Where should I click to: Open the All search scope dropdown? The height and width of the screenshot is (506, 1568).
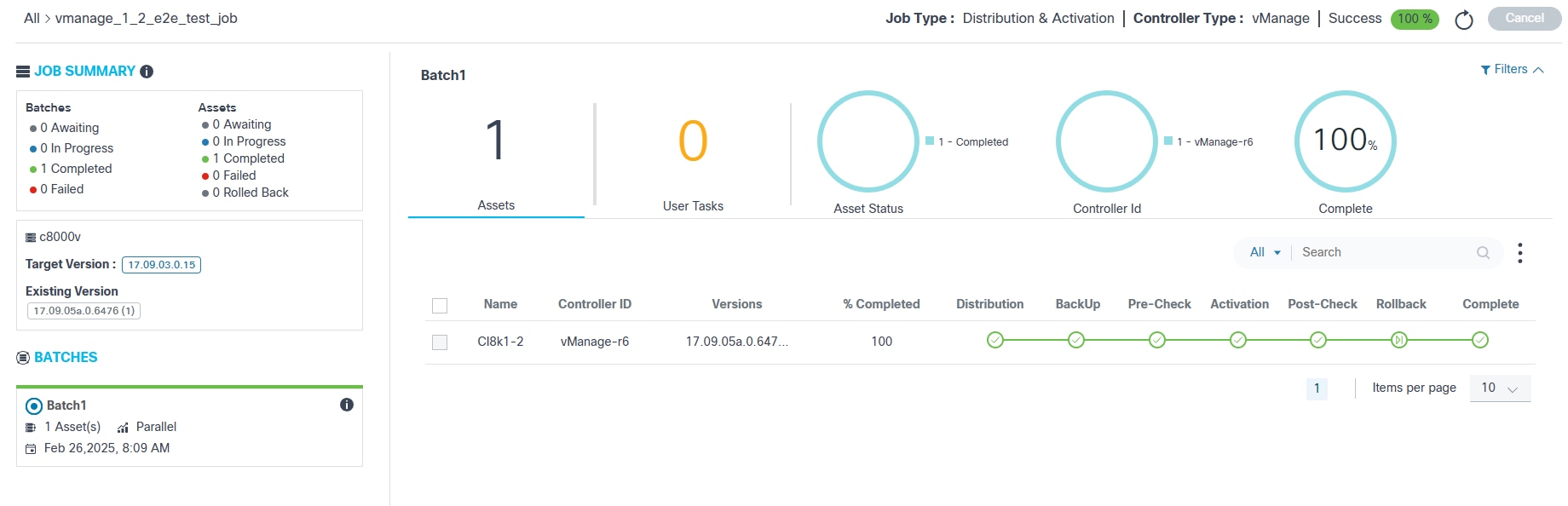[1265, 253]
